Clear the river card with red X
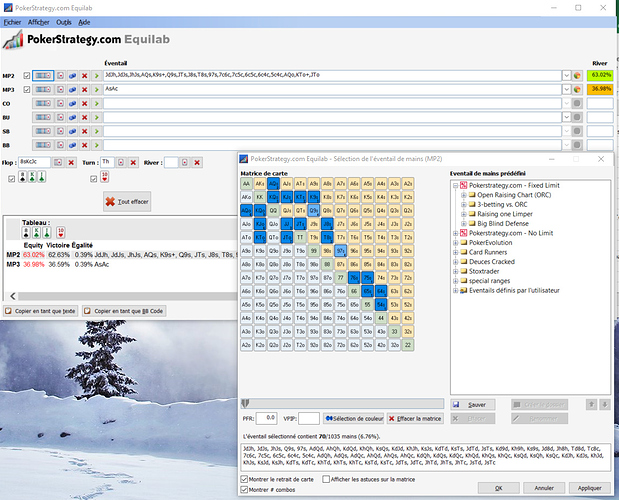This screenshot has height=500, width=619. click(197, 162)
